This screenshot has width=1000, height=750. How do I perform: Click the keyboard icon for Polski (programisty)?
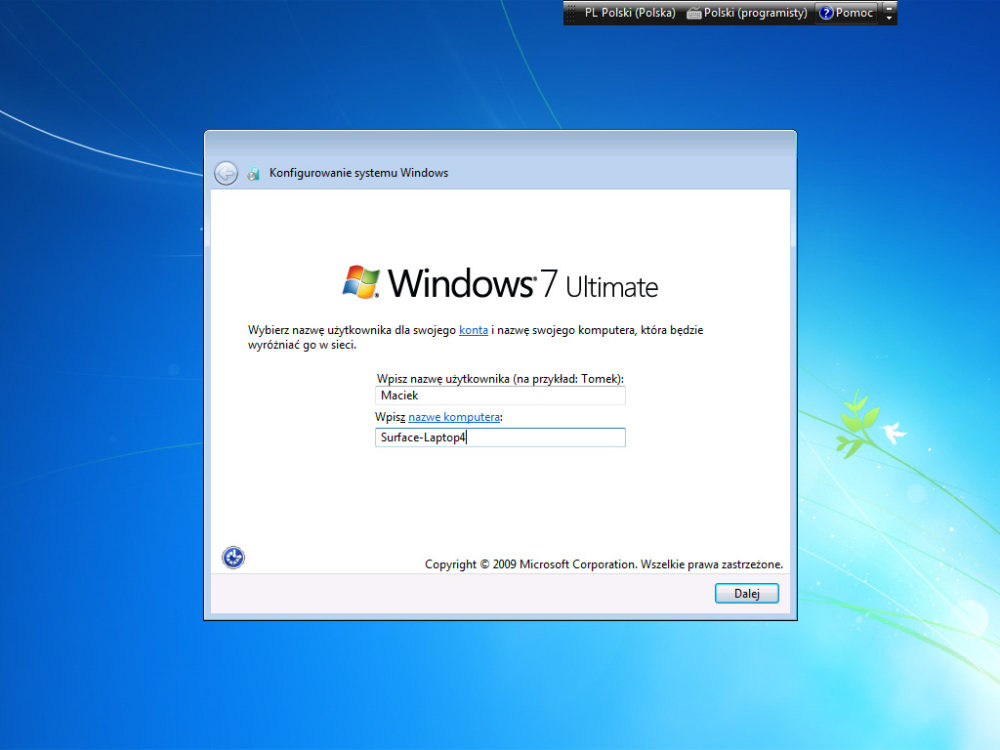click(x=694, y=13)
